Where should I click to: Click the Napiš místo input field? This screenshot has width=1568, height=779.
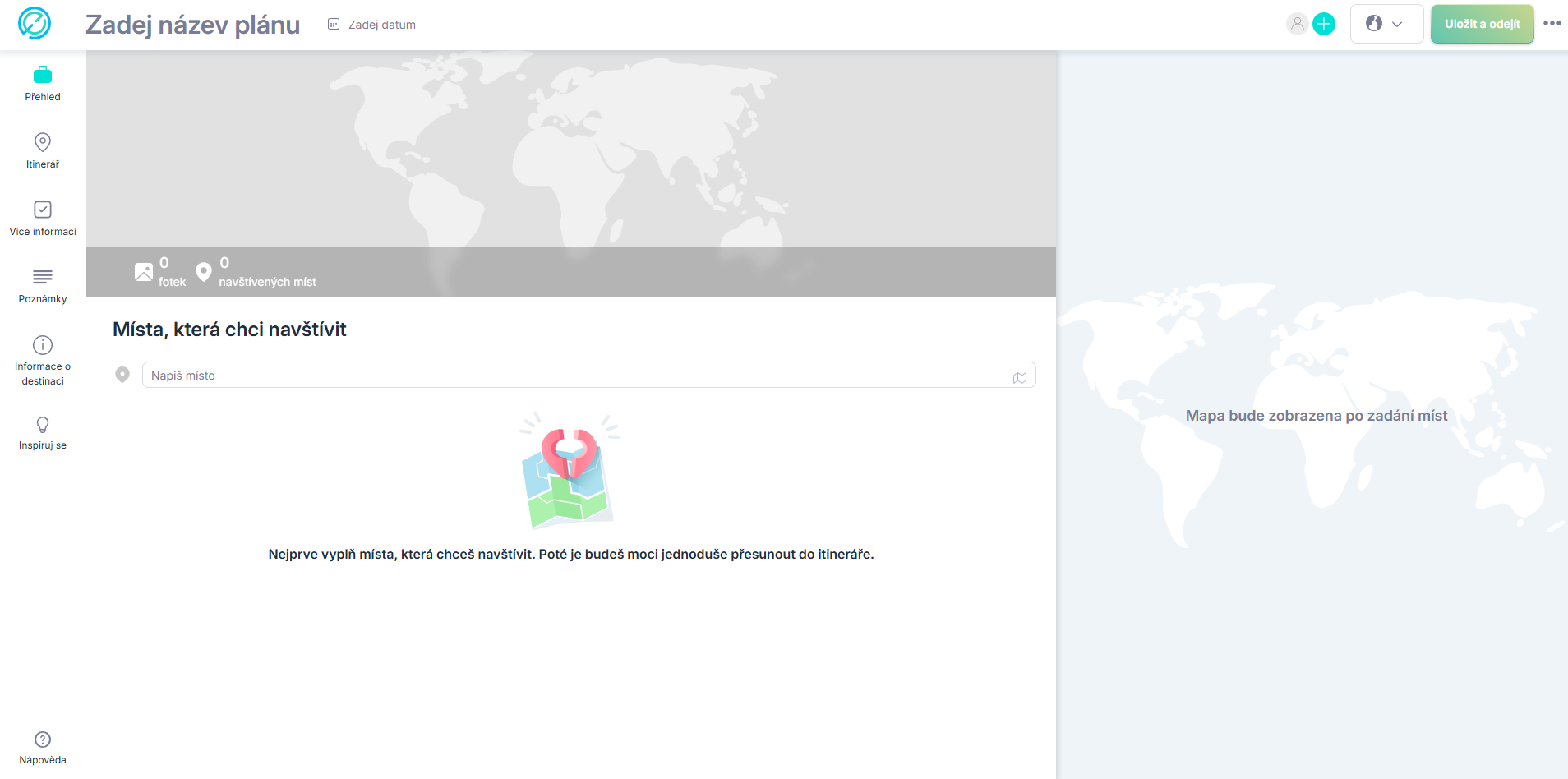(588, 375)
